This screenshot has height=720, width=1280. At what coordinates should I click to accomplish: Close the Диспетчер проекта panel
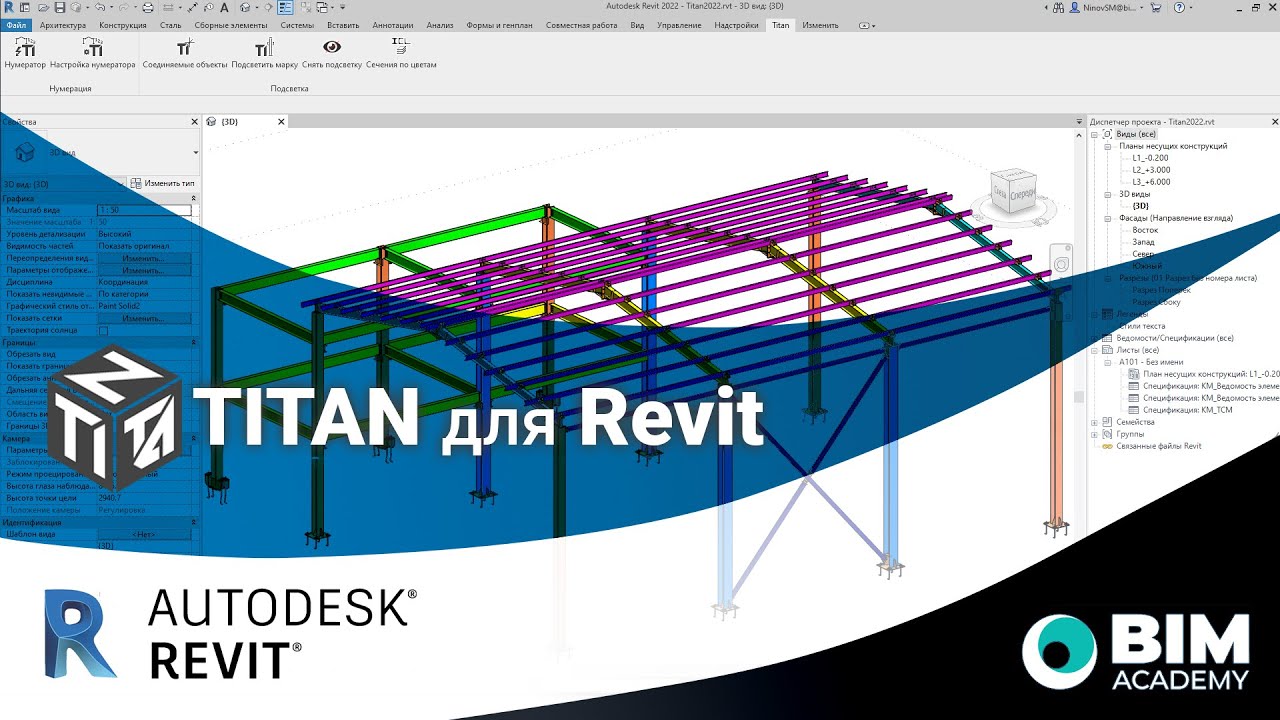click(1274, 121)
